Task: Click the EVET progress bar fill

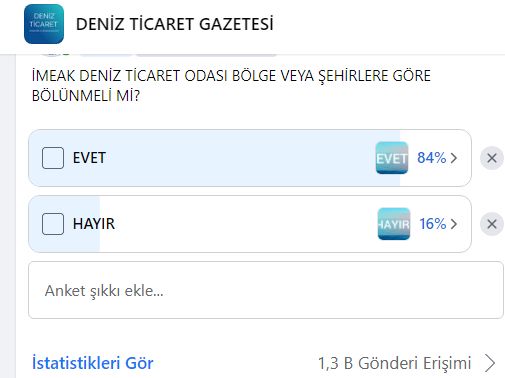Action: [214, 158]
